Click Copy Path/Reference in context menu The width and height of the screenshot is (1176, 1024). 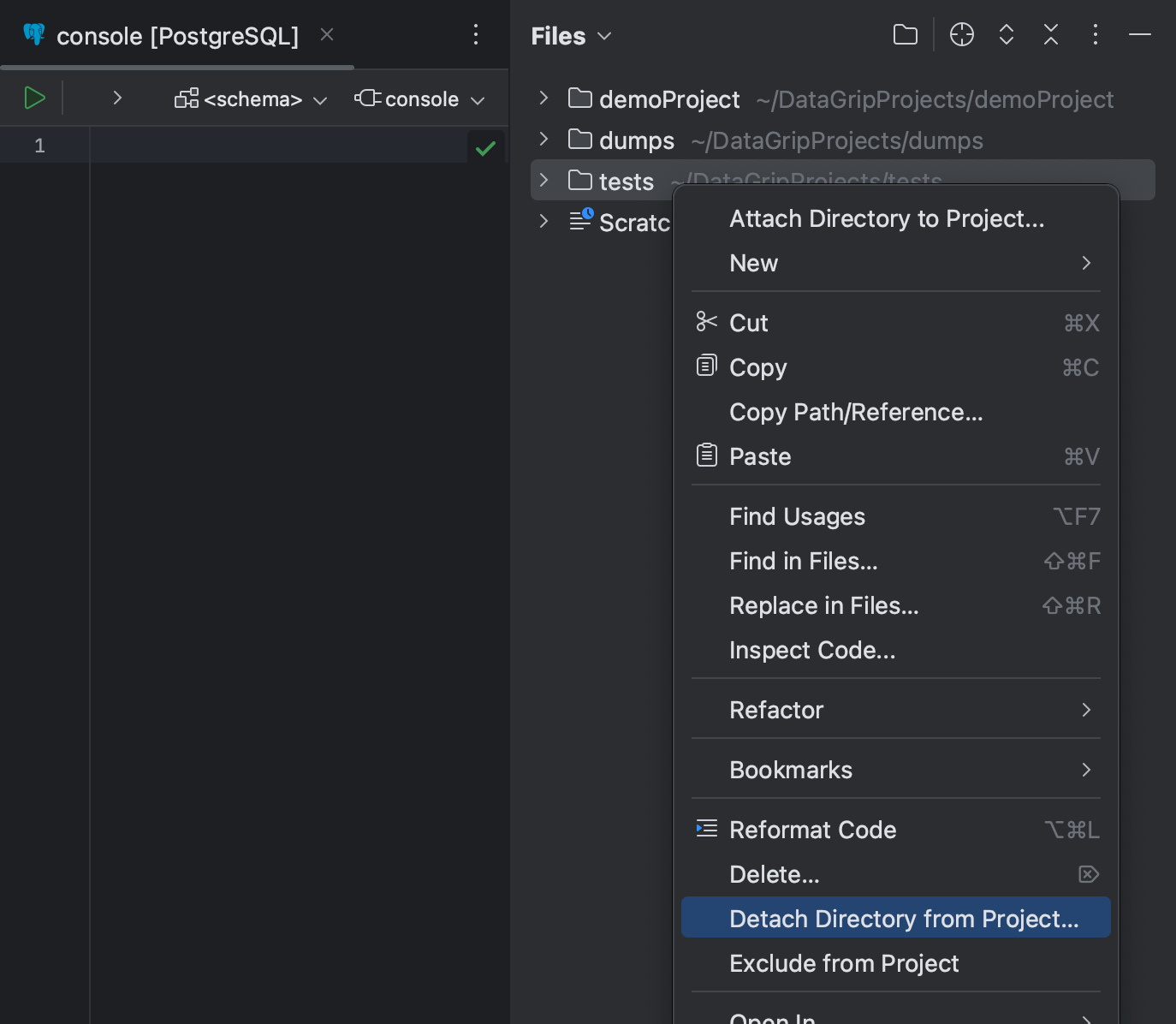tap(856, 412)
